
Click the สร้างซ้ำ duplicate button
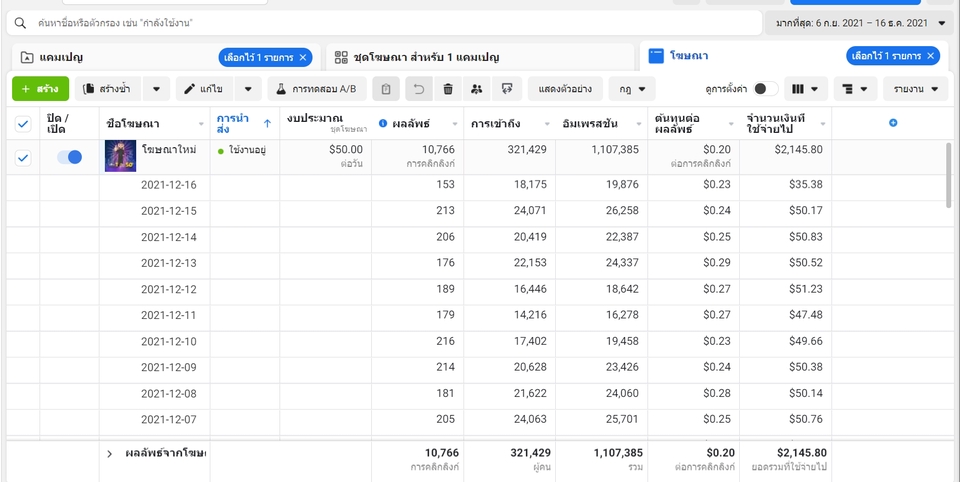pos(109,89)
